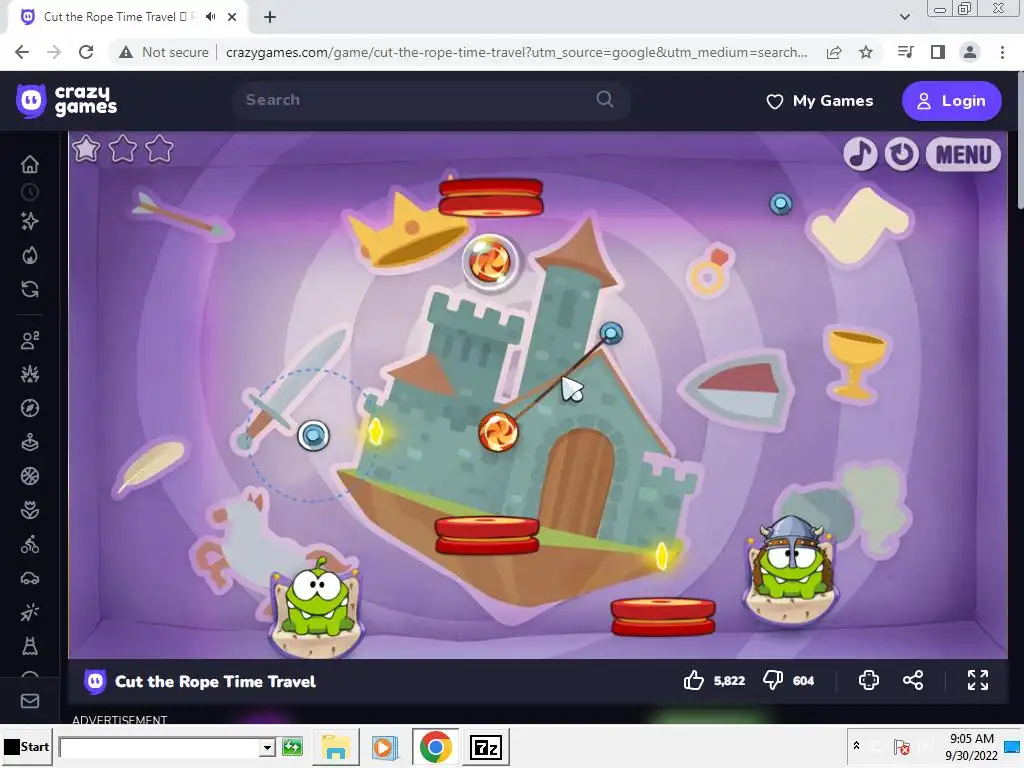Open multiplayer people icon in sidebar
The height and width of the screenshot is (768, 1024).
click(x=30, y=340)
